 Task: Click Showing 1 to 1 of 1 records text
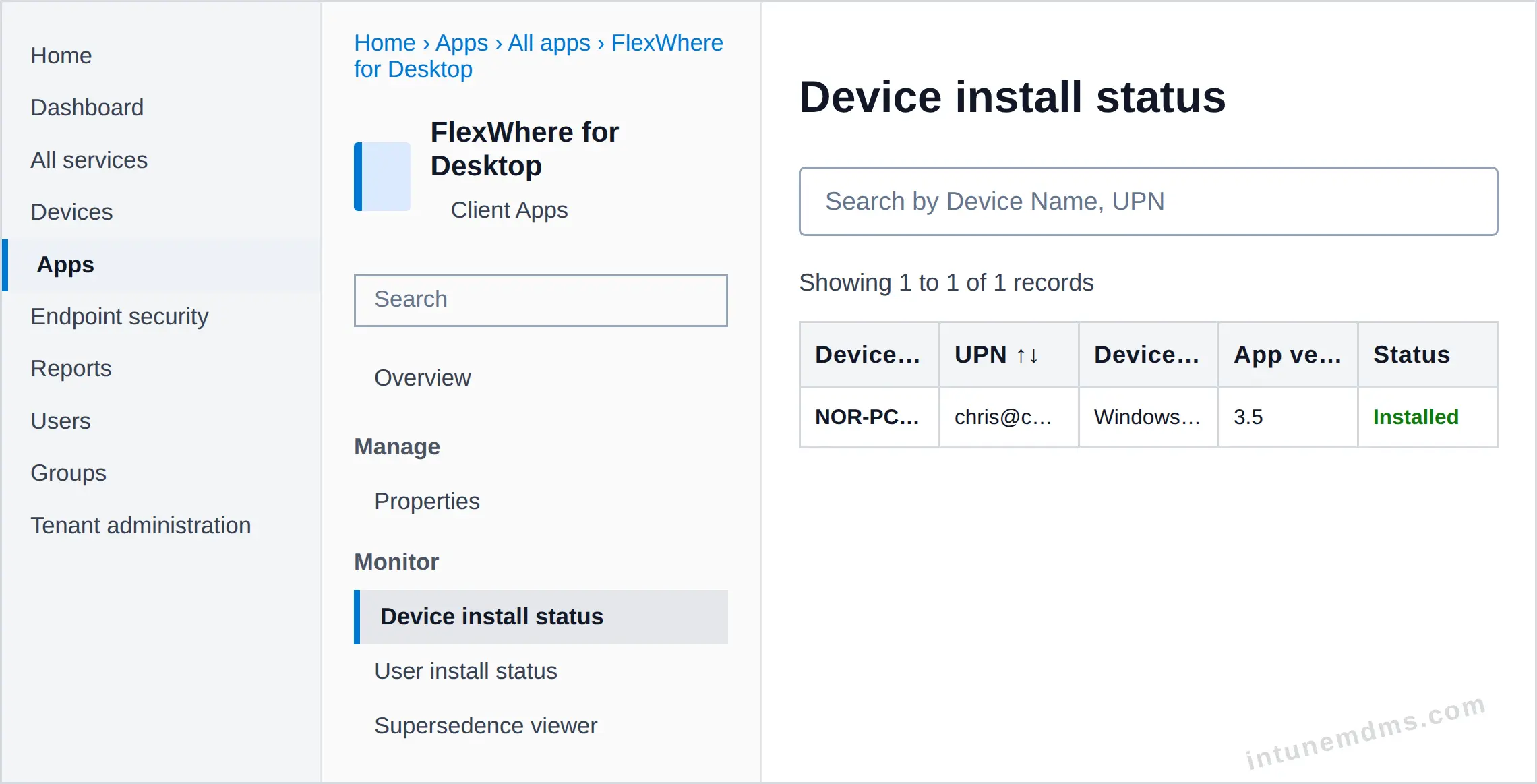(946, 282)
